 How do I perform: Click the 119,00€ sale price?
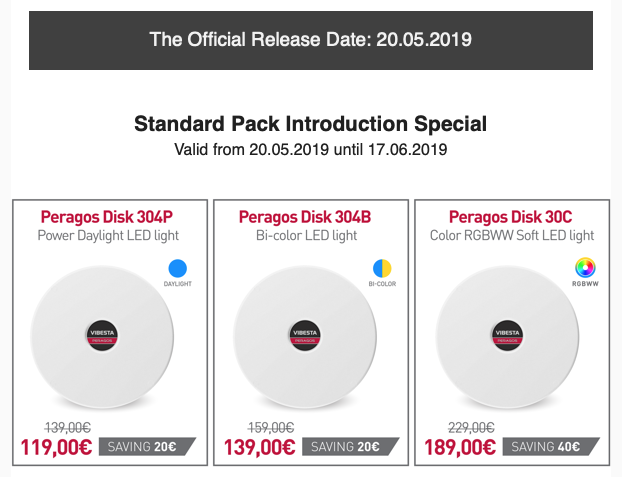pyautogui.click(x=57, y=446)
